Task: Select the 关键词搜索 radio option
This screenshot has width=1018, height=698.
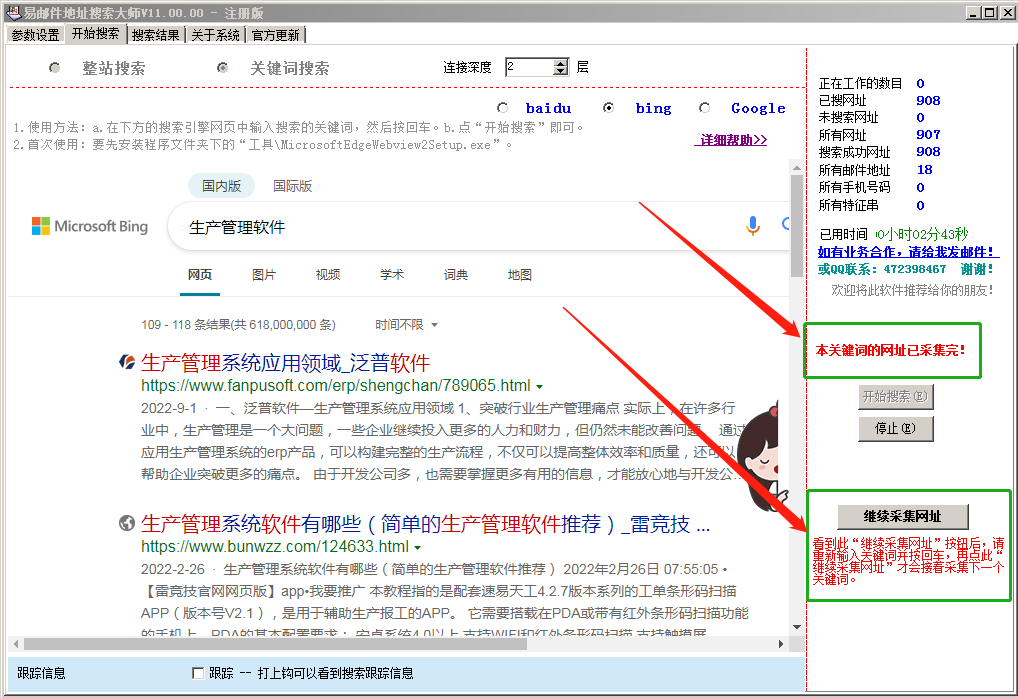Action: (223, 68)
